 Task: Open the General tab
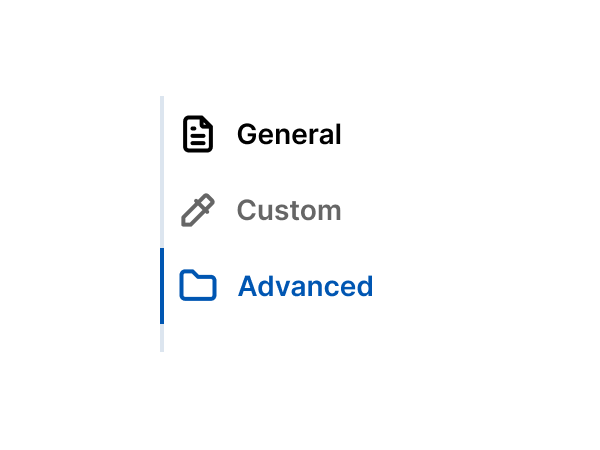[x=288, y=134]
